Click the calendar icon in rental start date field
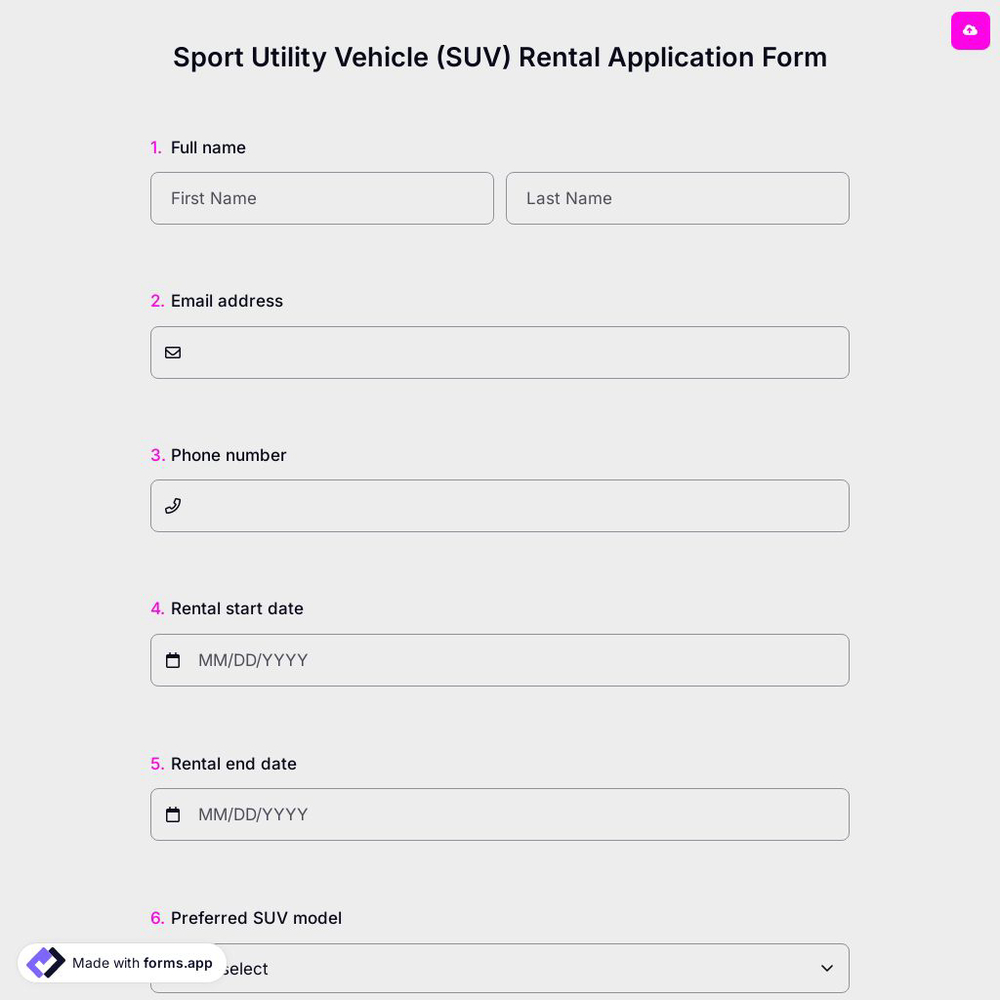The image size is (1000, 1000). [173, 660]
